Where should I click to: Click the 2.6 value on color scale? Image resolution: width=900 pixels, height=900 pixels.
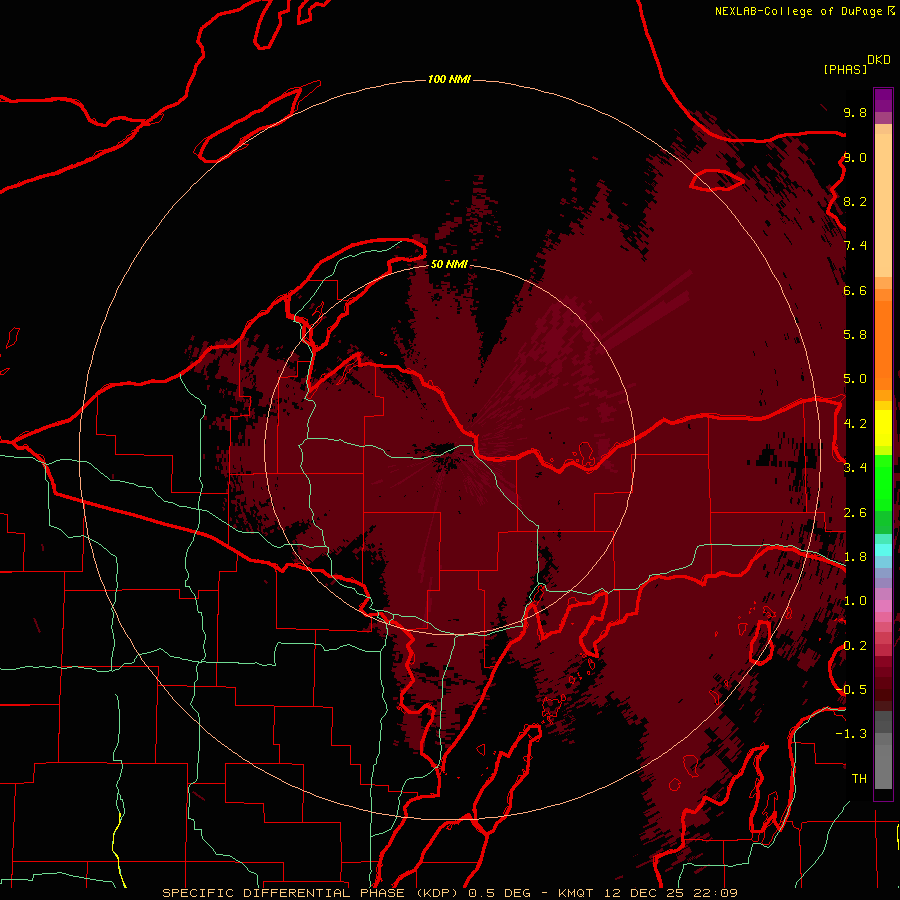click(855, 512)
